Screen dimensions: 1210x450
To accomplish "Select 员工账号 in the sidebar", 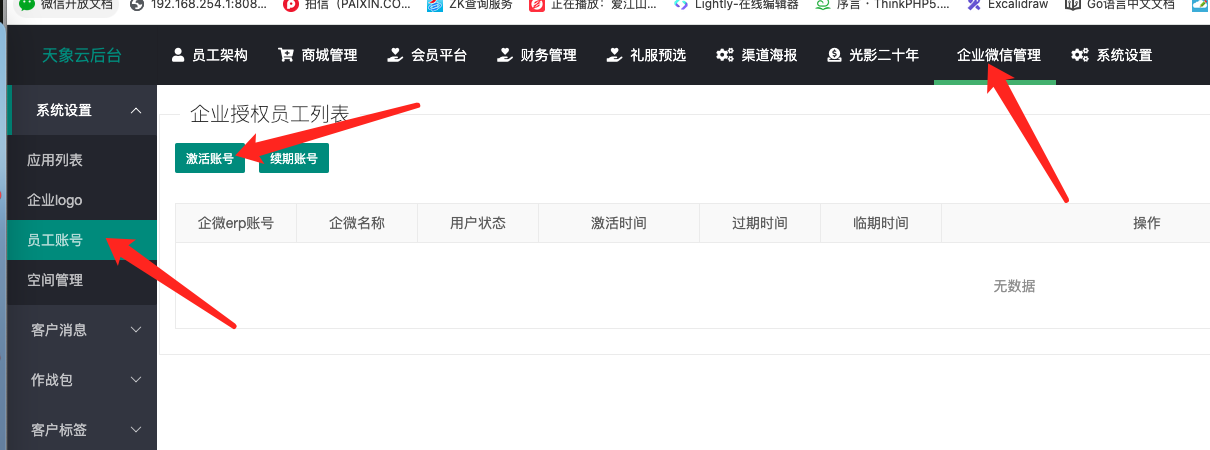I will 55,240.
